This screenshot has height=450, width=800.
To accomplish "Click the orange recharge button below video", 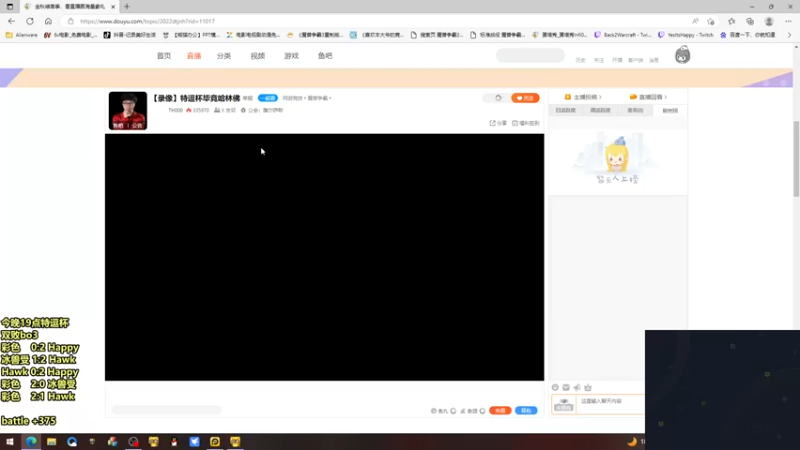I will point(500,411).
